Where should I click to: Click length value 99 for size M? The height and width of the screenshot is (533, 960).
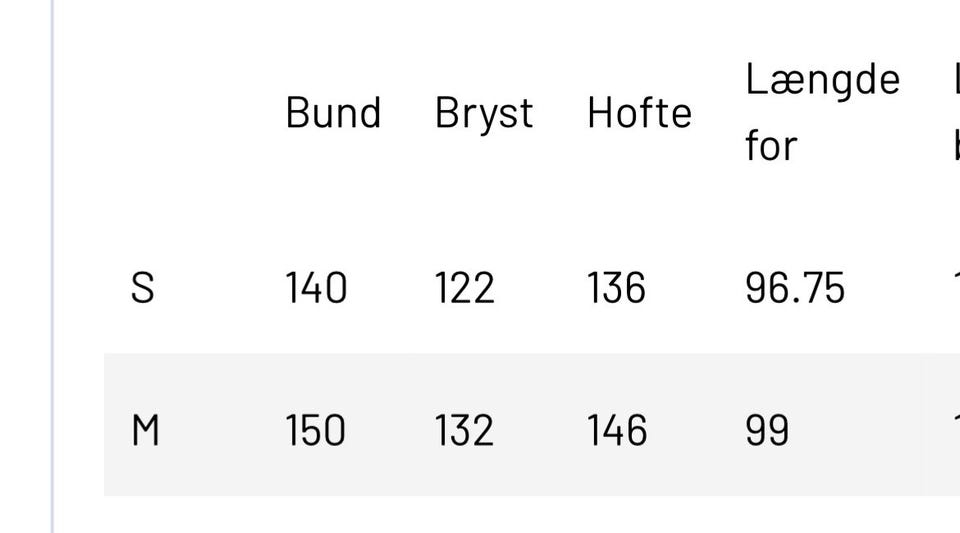pos(767,430)
